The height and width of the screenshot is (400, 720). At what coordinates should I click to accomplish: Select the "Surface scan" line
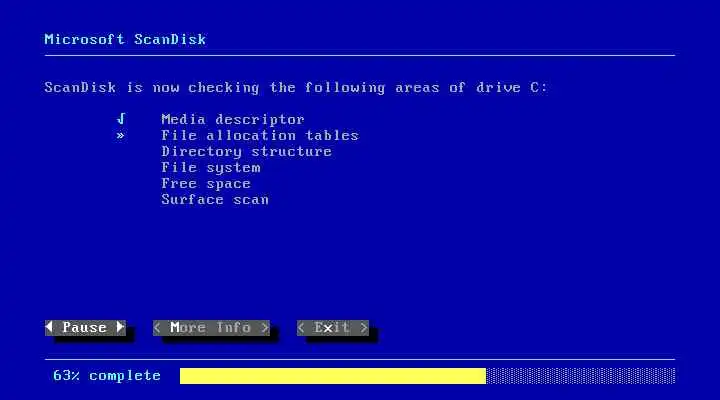[x=215, y=200]
